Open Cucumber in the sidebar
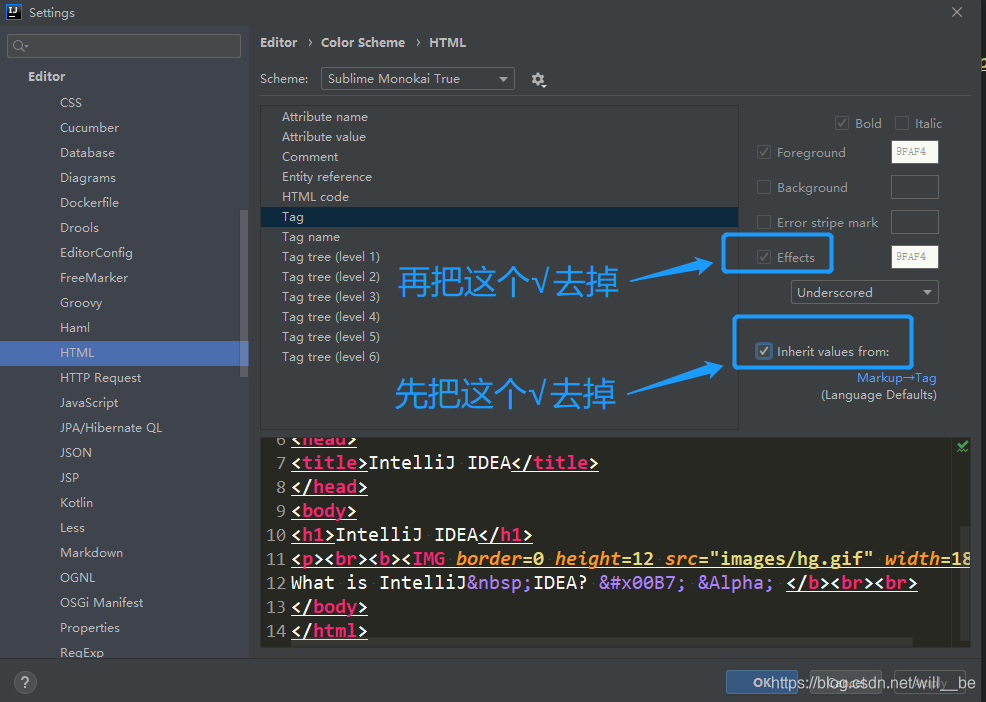The image size is (986, 702). (89, 128)
